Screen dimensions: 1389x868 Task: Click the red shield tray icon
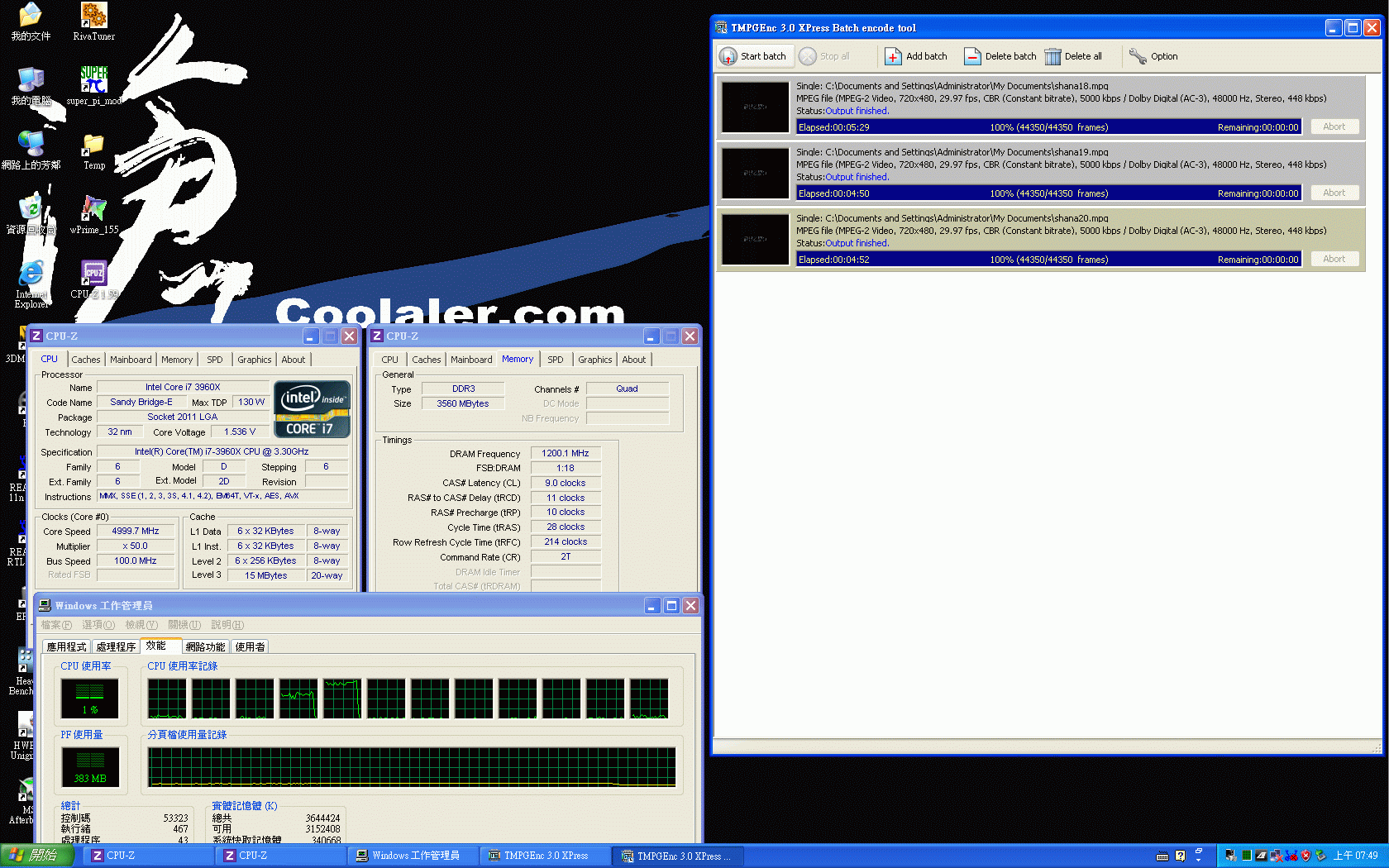(x=1305, y=856)
